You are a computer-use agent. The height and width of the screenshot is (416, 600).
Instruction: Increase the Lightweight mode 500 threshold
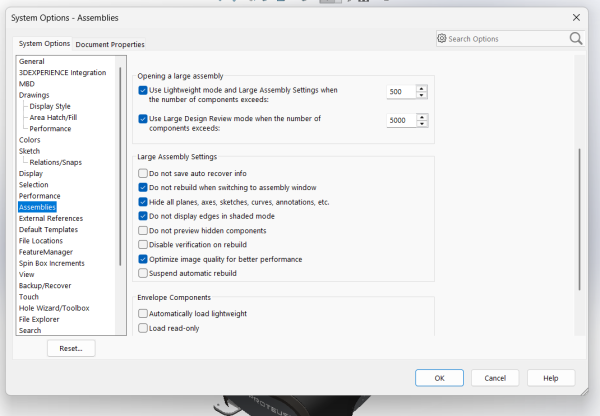coord(422,88)
